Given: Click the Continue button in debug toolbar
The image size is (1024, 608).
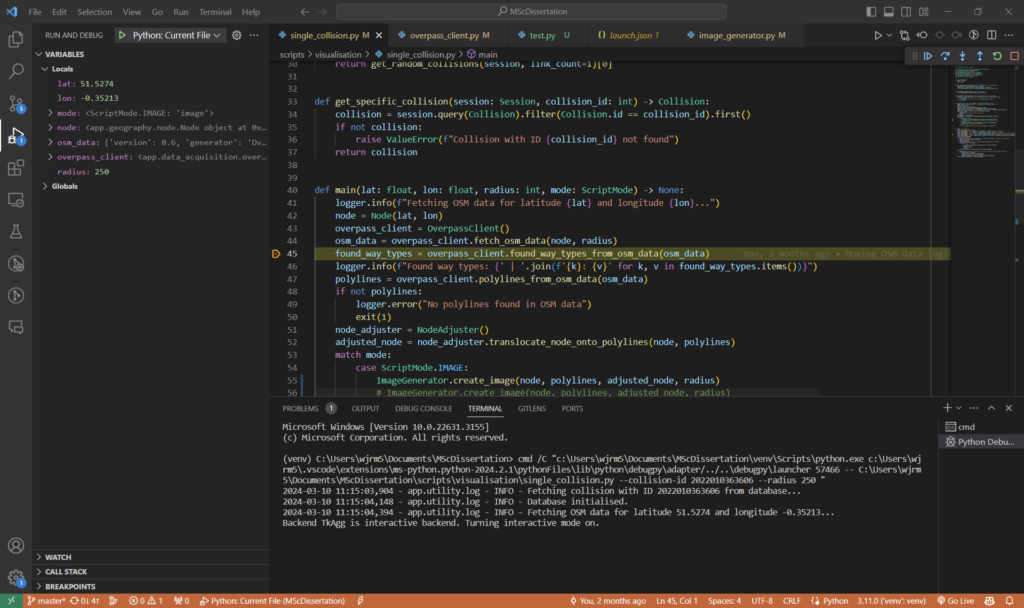Looking at the screenshot, I should click(928, 56).
